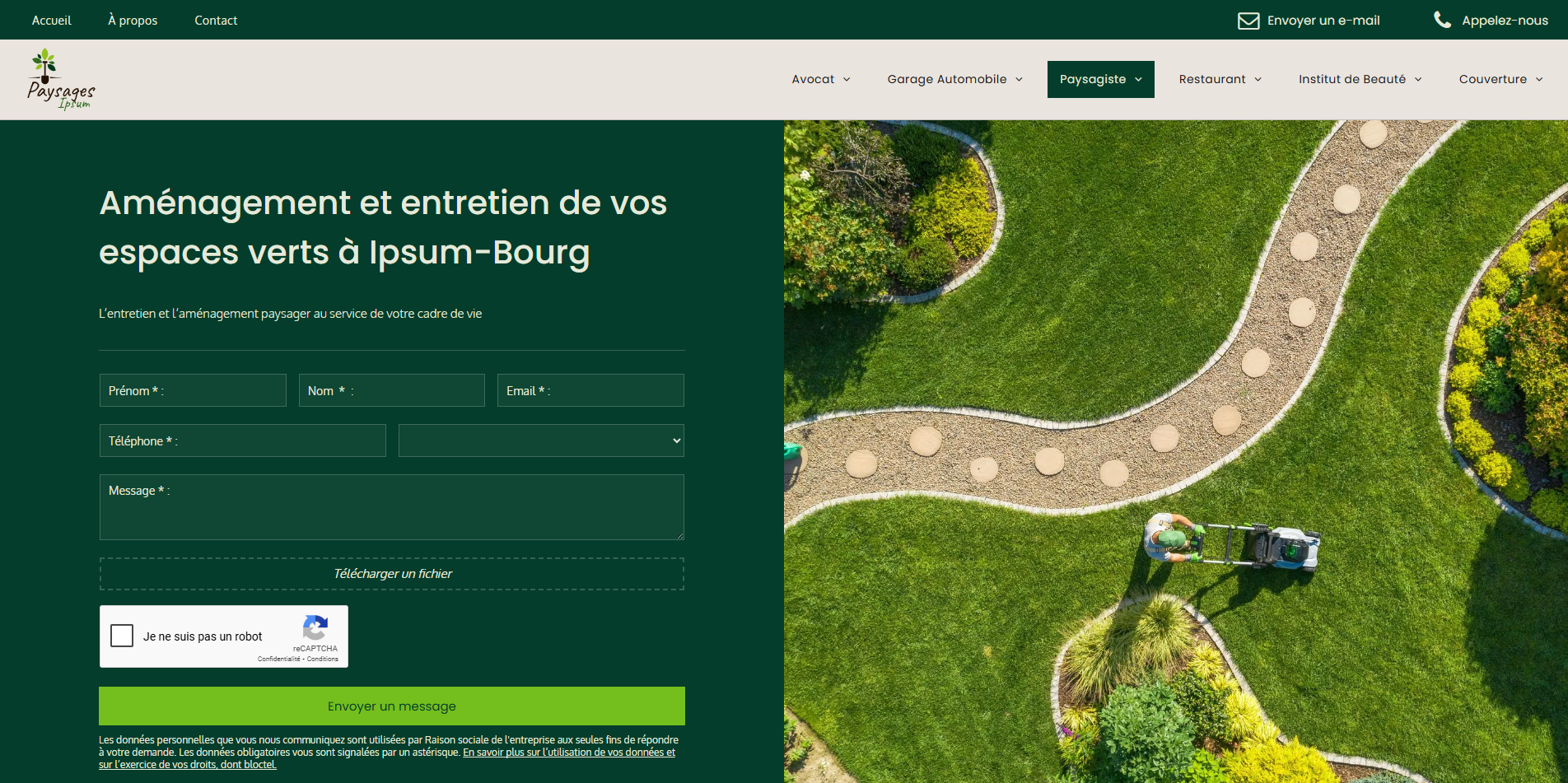Image resolution: width=1568 pixels, height=783 pixels.
Task: Click the phone handset icon
Action: 1442,20
